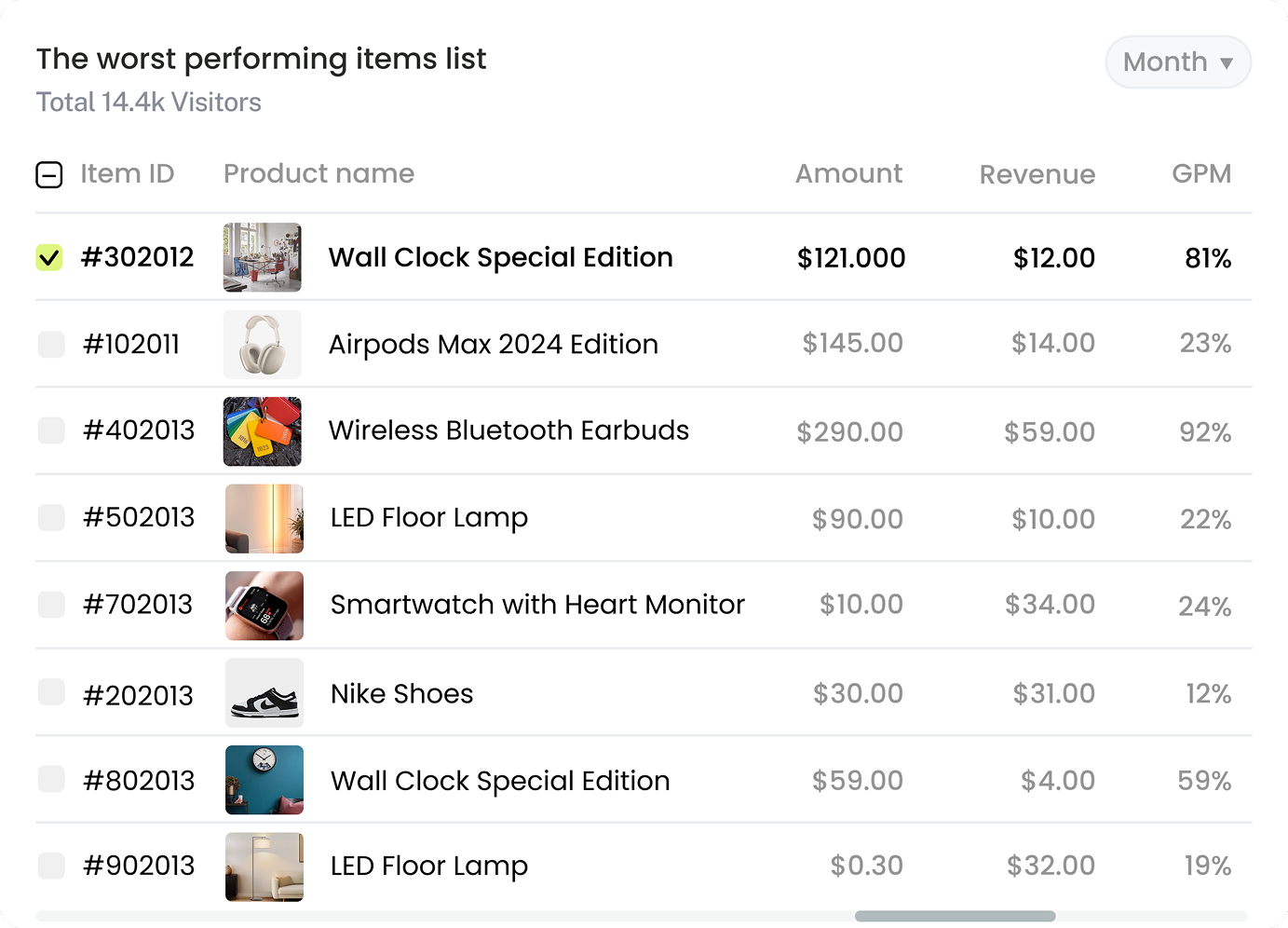
Task: Toggle the select-all checkbox in the header
Action: (49, 174)
